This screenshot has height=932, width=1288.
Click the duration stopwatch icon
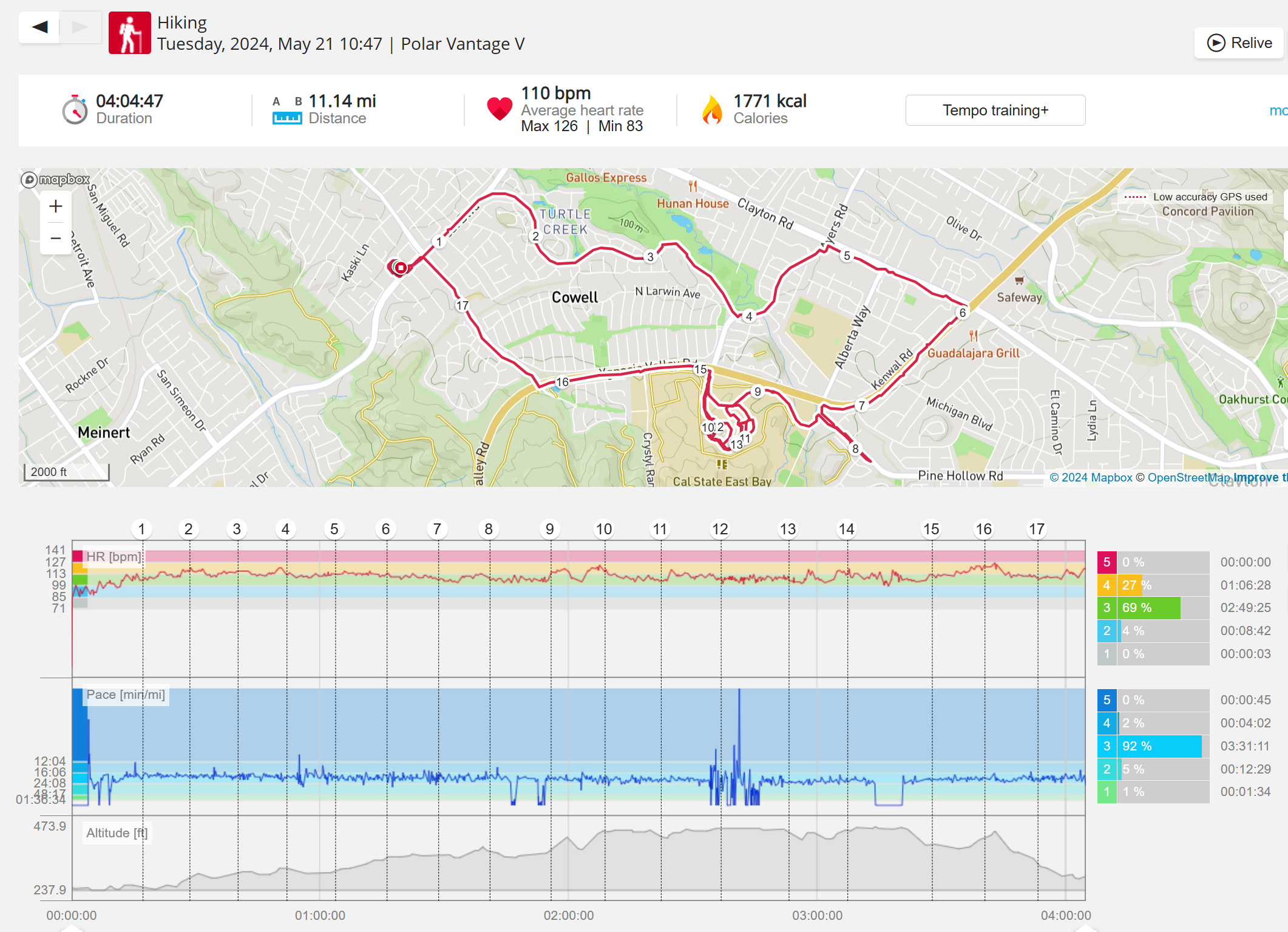click(75, 111)
